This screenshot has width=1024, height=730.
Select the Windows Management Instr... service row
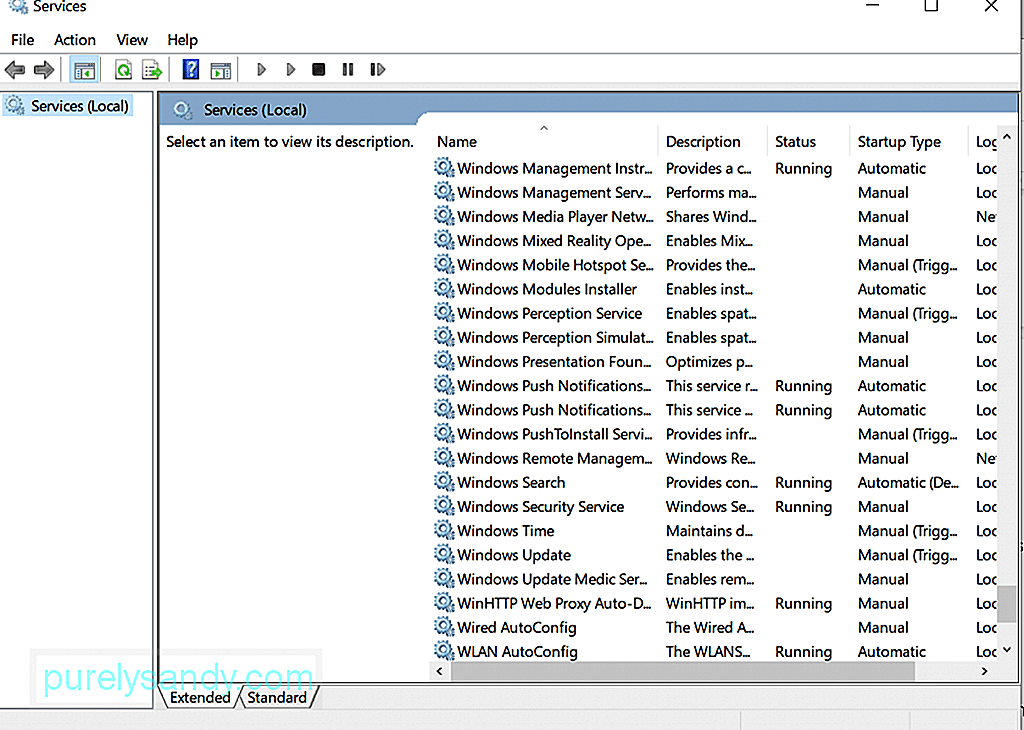(x=714, y=168)
